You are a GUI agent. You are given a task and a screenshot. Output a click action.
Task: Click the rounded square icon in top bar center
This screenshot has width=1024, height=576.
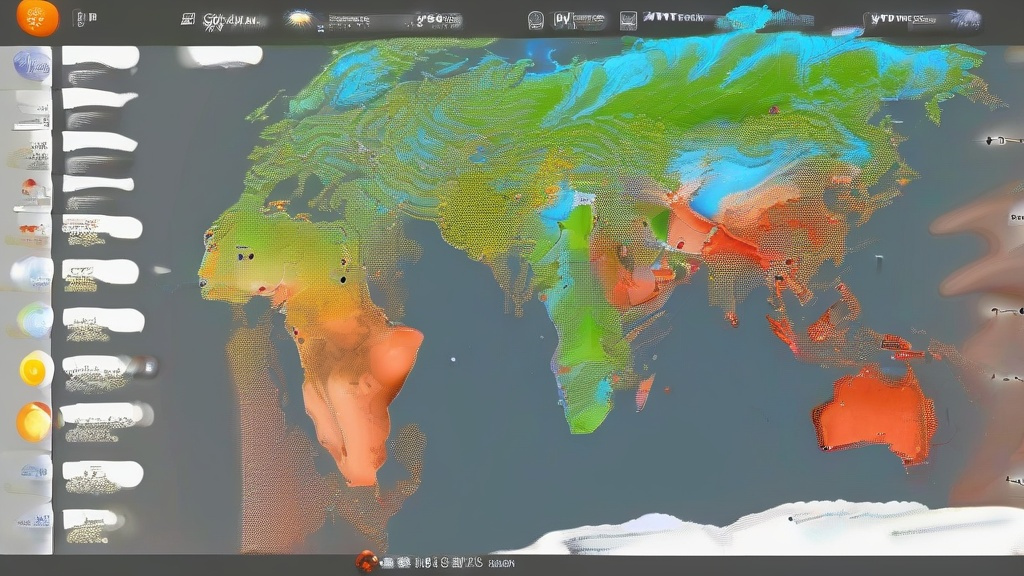tap(536, 20)
